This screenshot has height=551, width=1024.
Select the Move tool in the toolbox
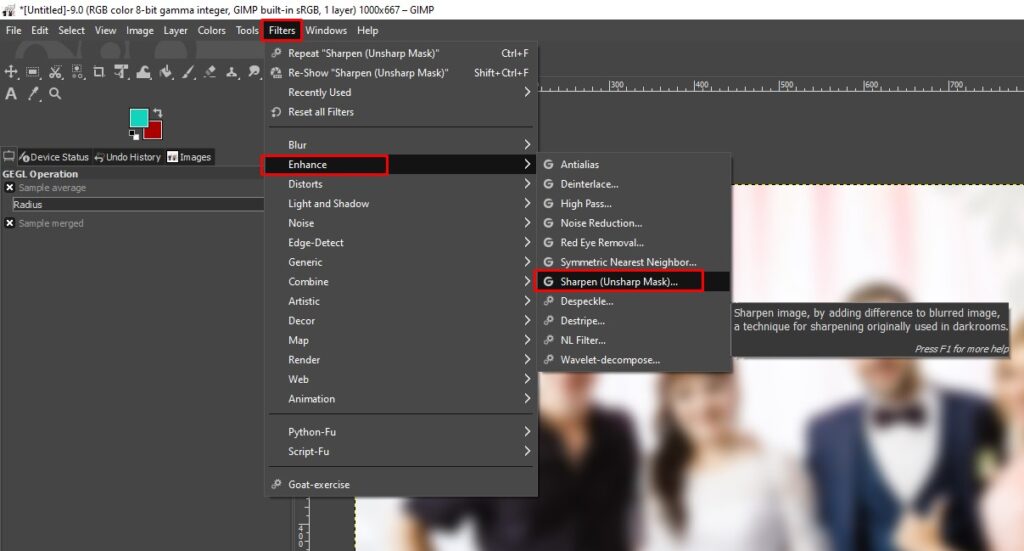[x=11, y=72]
